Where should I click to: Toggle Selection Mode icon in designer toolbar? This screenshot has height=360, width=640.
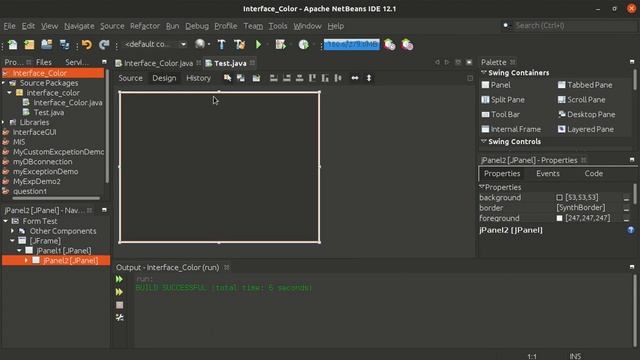(227, 78)
